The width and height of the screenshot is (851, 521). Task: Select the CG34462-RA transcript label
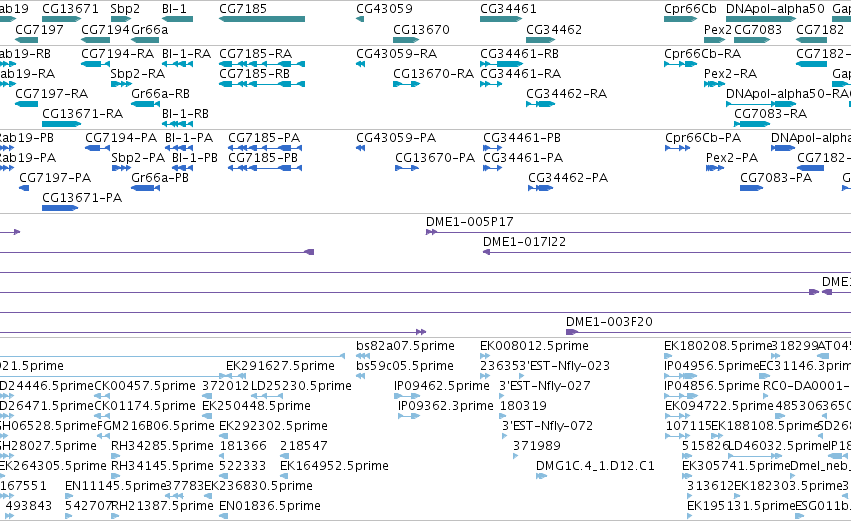click(x=567, y=94)
